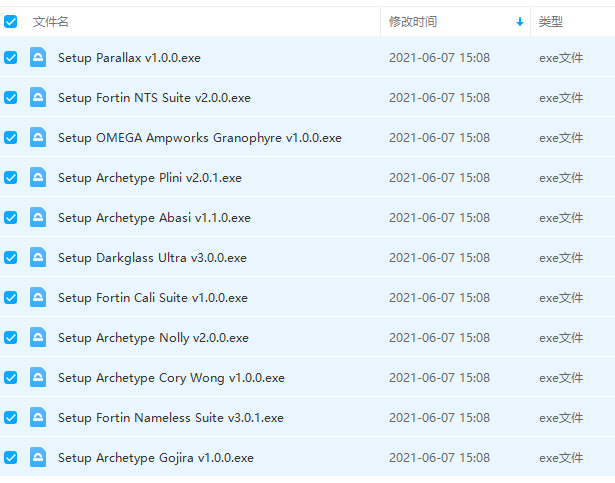
Task: Select file name Setup Fortin Cali Suite v1.0.0.exe
Action: tap(153, 298)
